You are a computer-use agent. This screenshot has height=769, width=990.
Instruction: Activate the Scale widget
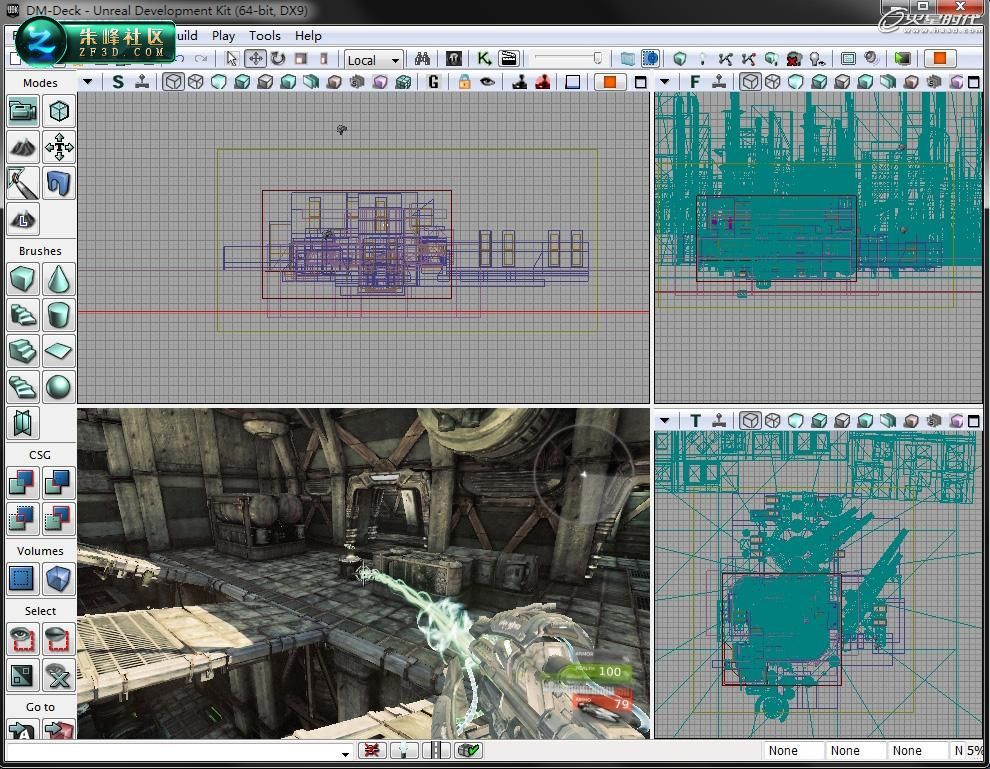point(301,59)
